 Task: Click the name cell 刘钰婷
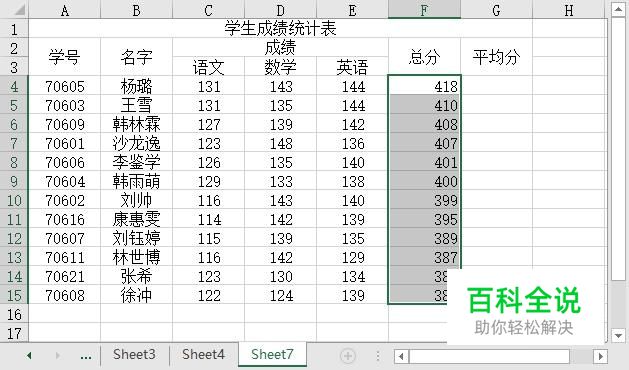(x=136, y=238)
